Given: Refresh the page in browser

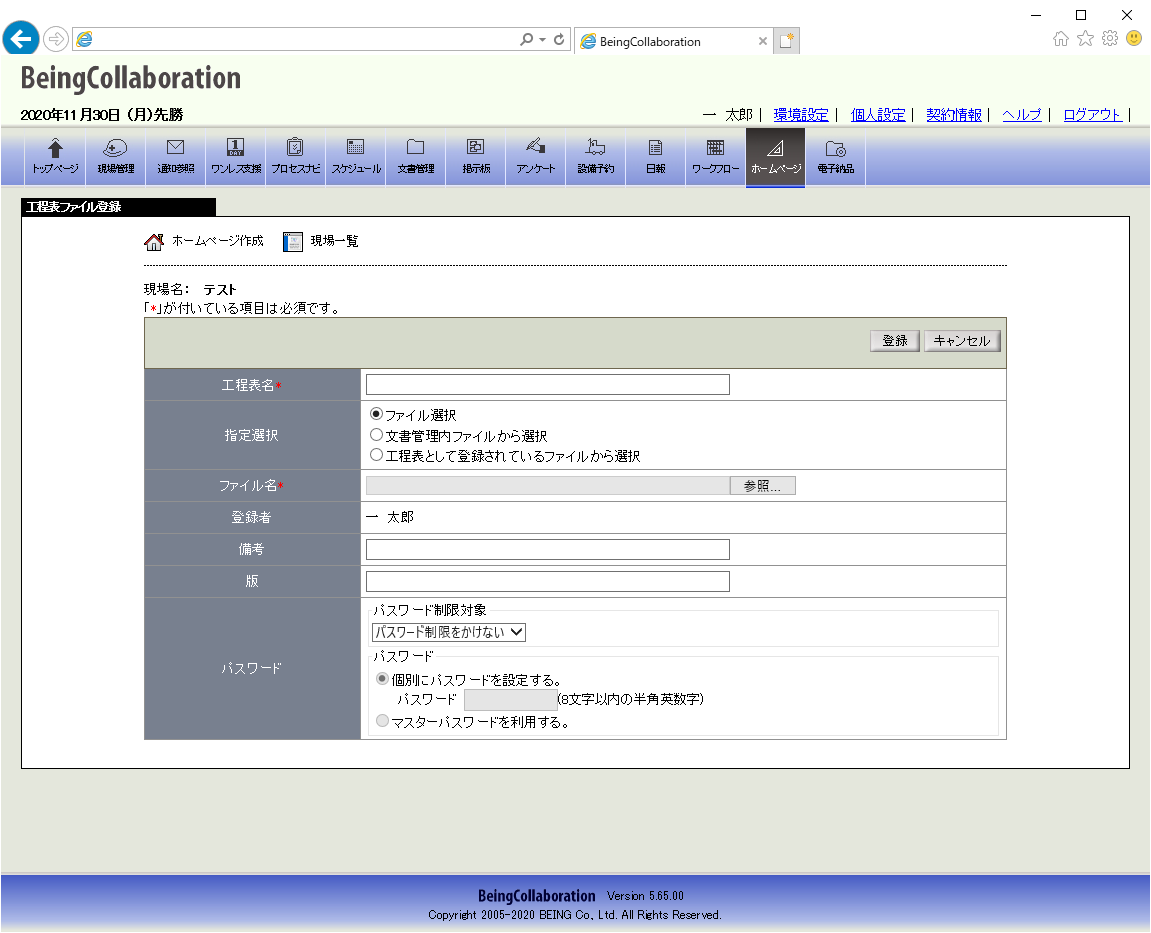Looking at the screenshot, I should point(559,40).
